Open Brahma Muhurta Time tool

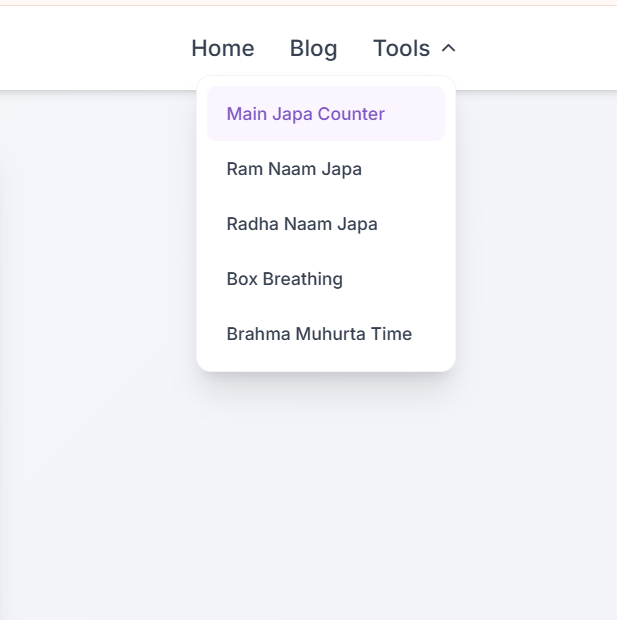326,334
